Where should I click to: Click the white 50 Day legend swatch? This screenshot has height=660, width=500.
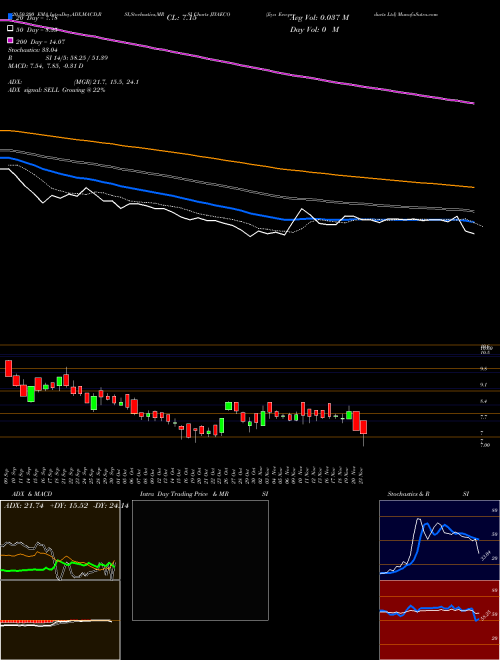point(11,29)
